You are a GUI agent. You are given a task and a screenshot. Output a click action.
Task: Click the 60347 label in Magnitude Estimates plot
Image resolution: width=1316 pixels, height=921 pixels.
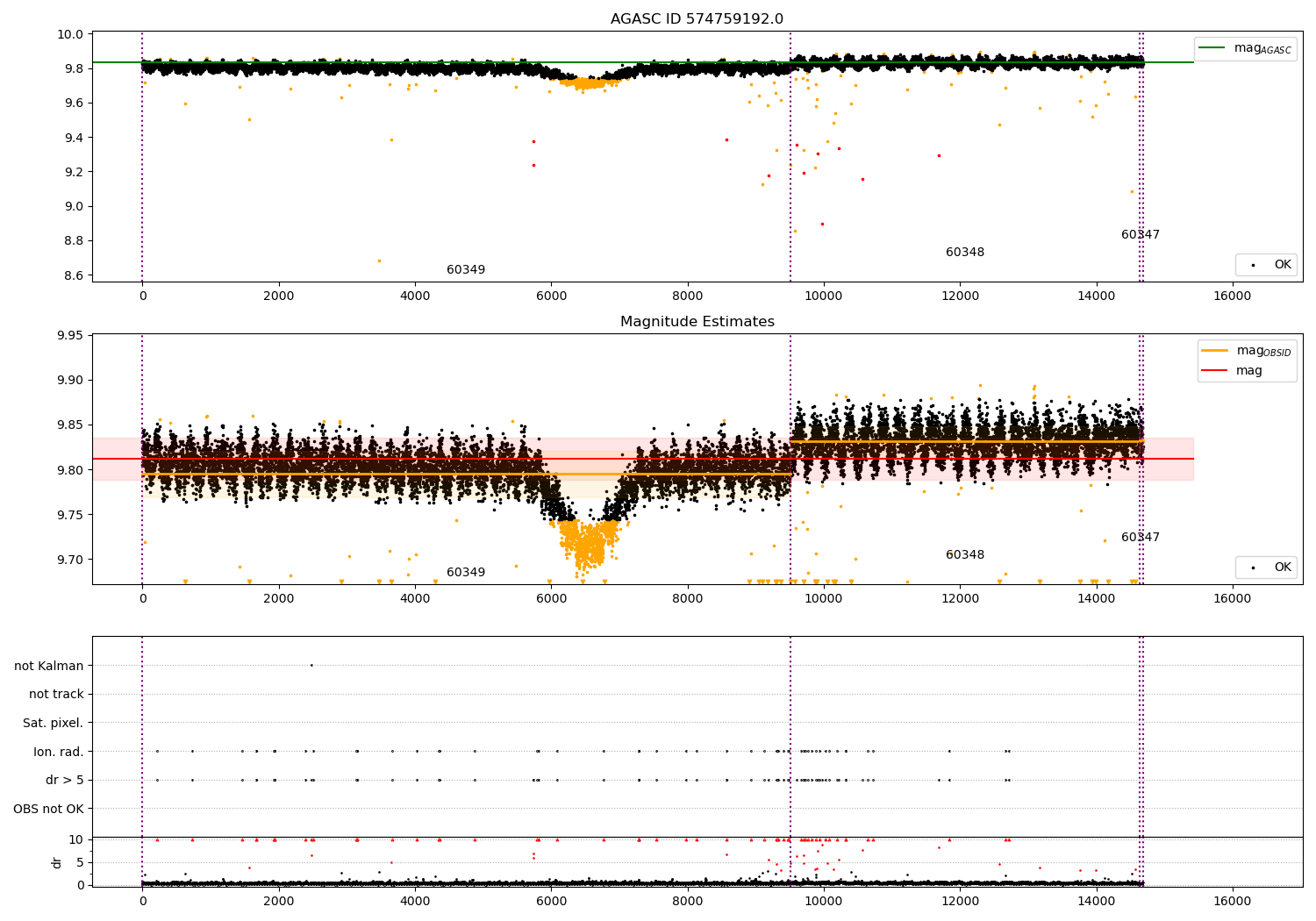pyautogui.click(x=1141, y=538)
